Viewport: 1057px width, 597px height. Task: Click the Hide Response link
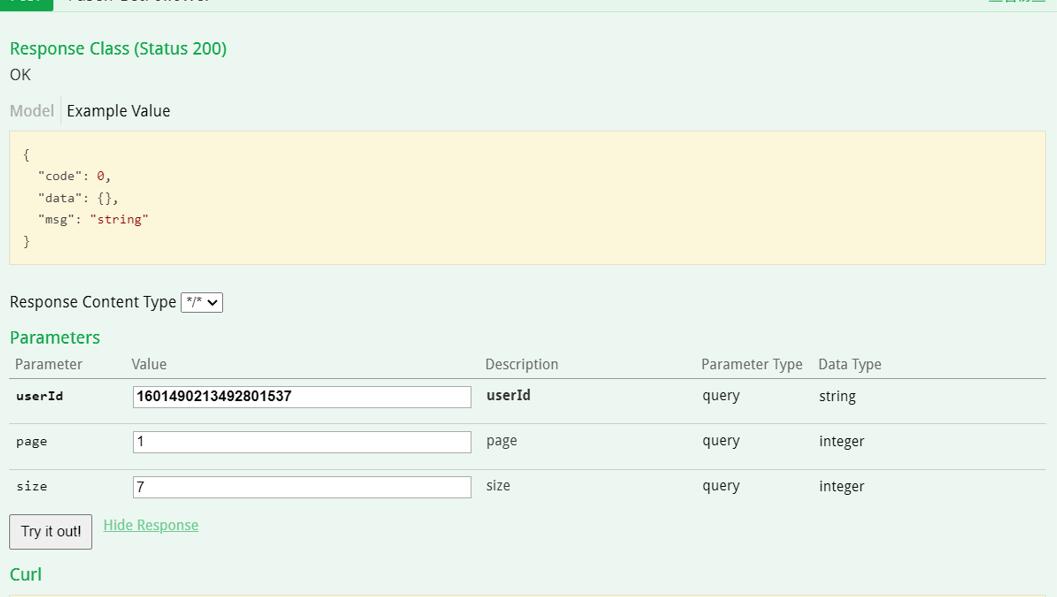(x=151, y=525)
